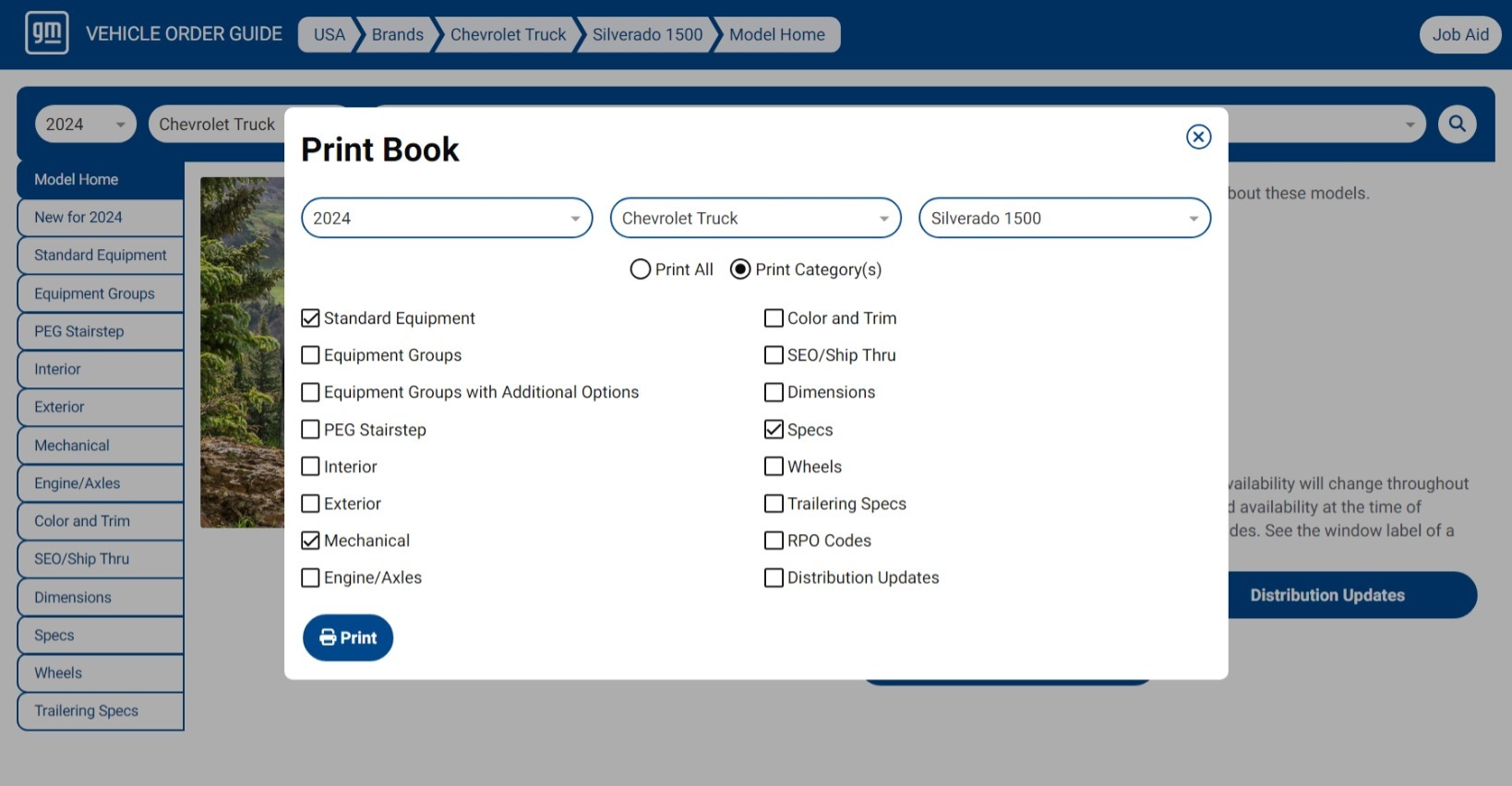Check the SEO/Ship Thru checkbox

pyautogui.click(x=774, y=355)
